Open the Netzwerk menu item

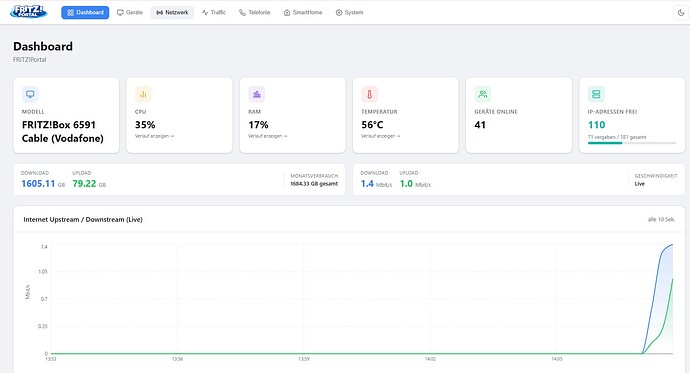pyautogui.click(x=172, y=12)
